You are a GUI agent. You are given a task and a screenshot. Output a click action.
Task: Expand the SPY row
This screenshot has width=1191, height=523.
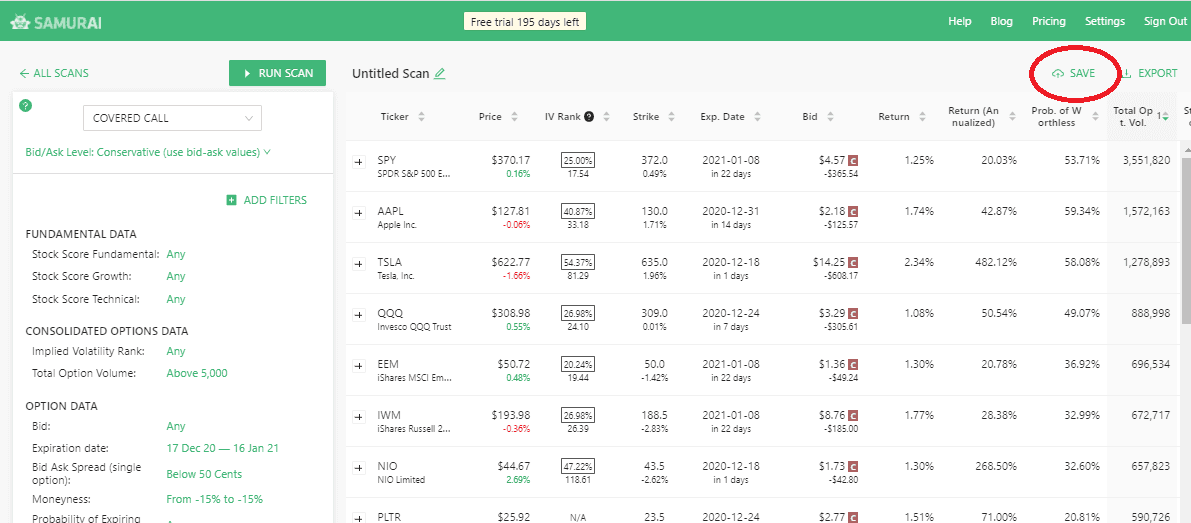(x=359, y=161)
